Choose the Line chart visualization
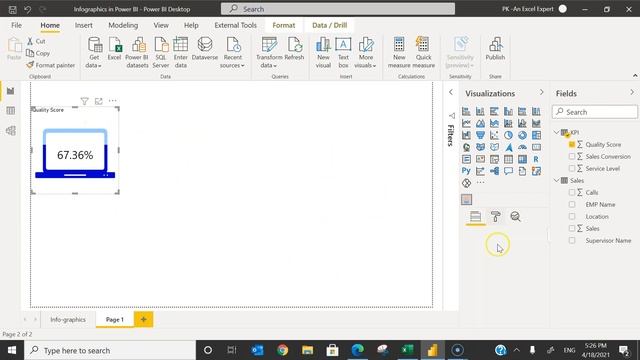Viewport: 640px width, 360px height. click(466, 123)
